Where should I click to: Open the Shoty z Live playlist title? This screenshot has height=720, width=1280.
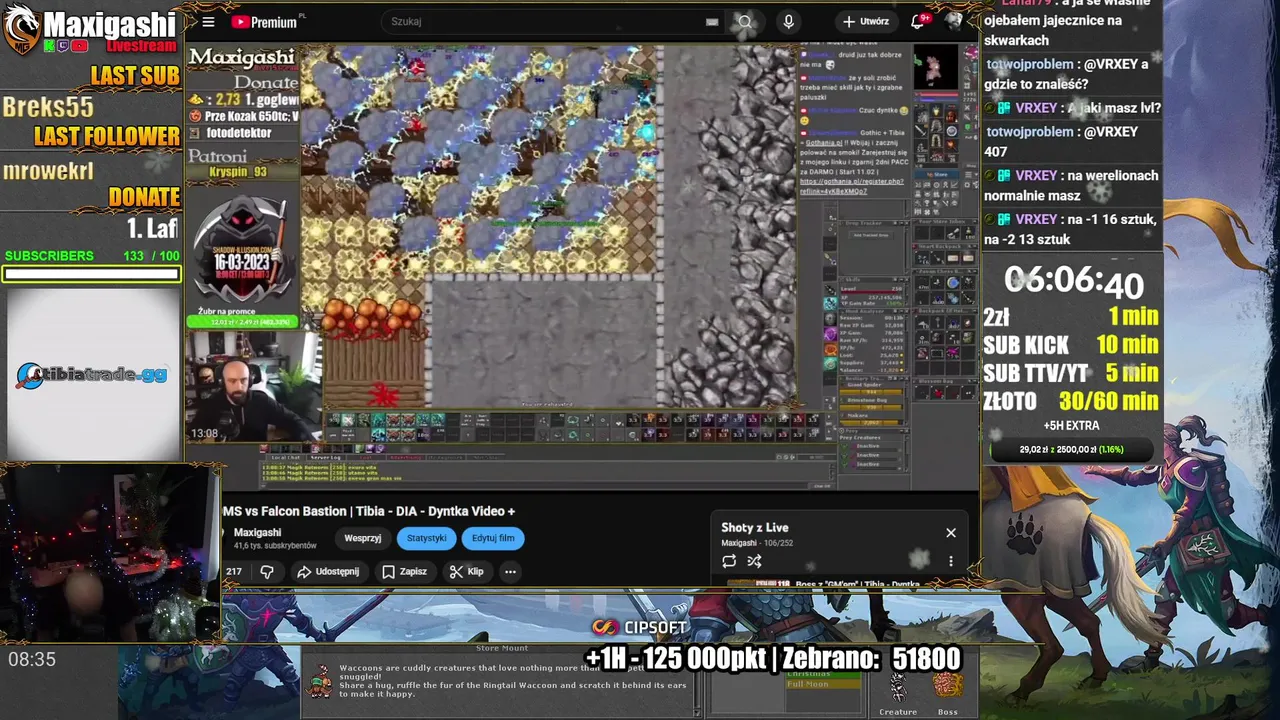pyautogui.click(x=755, y=528)
